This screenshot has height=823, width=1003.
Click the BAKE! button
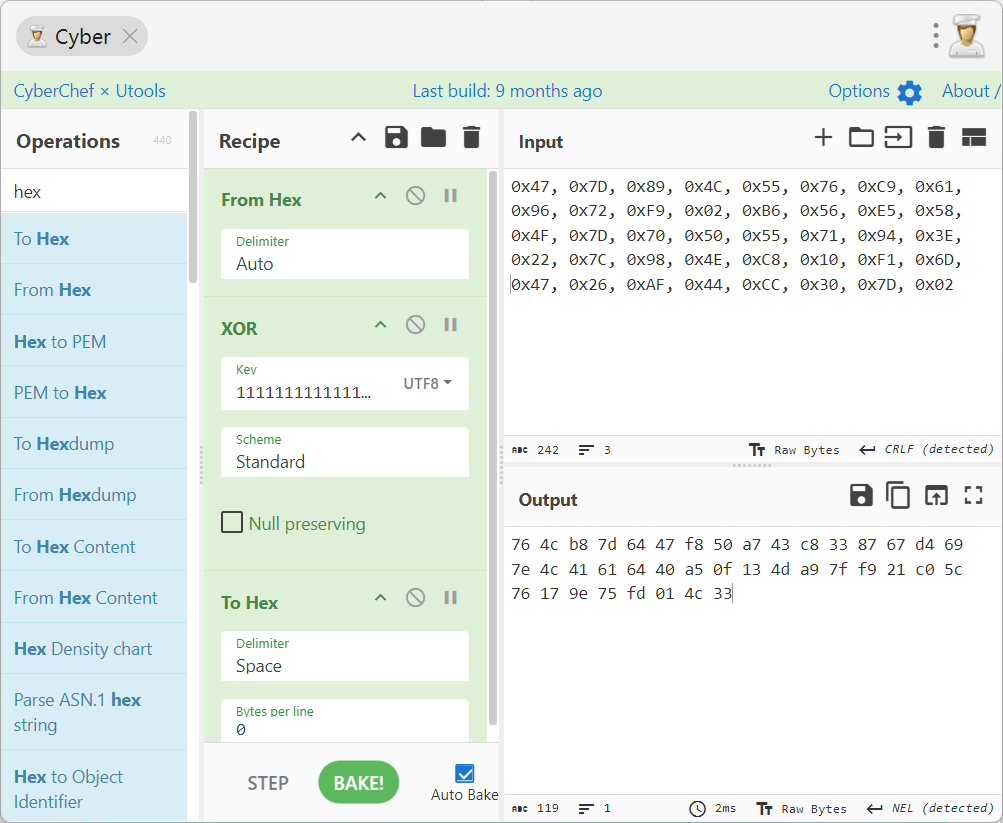click(x=358, y=782)
